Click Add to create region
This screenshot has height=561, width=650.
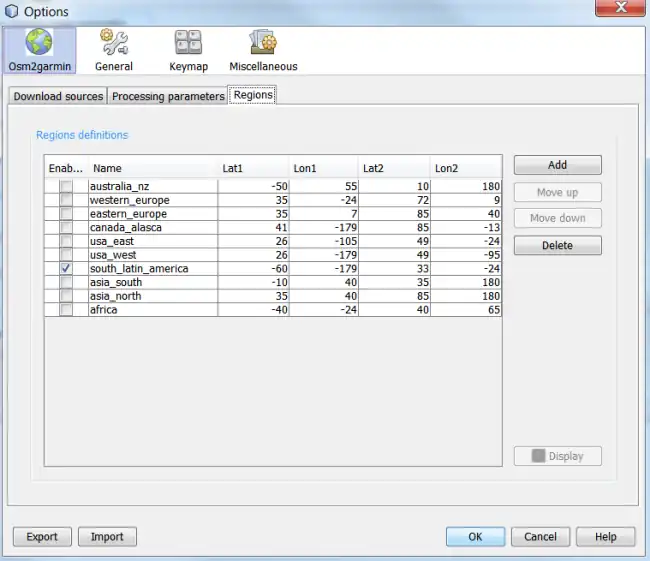pyautogui.click(x=557, y=165)
